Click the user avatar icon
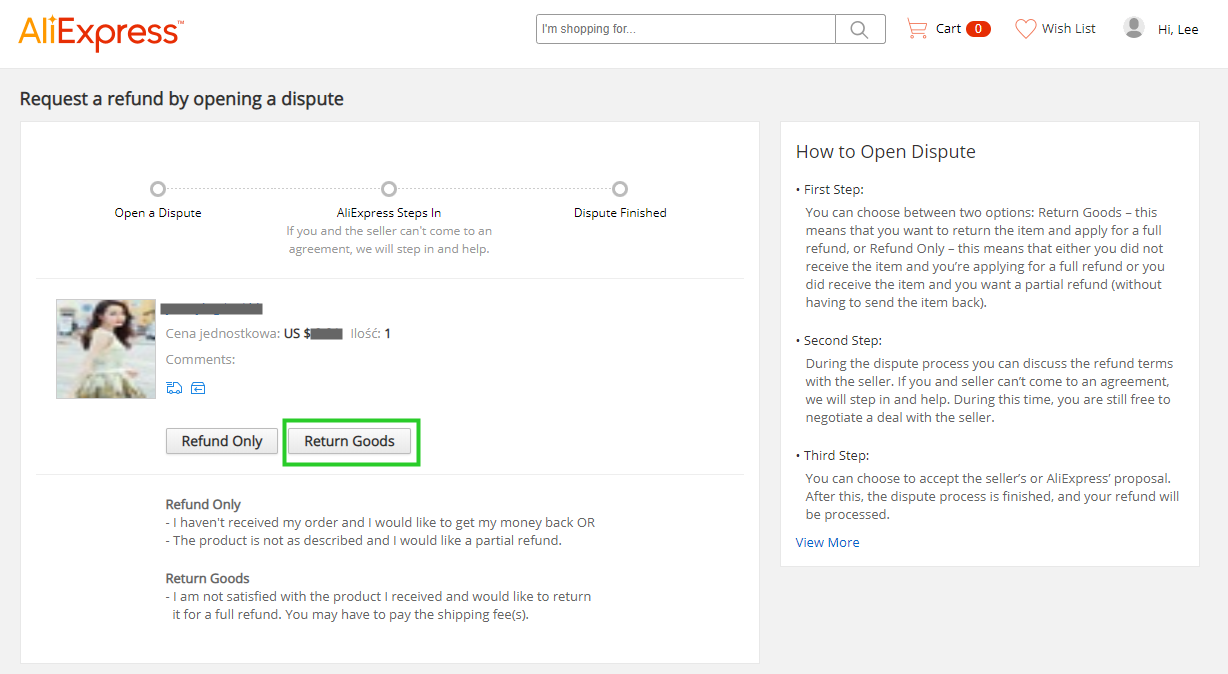This screenshot has height=674, width=1228. pos(1134,28)
